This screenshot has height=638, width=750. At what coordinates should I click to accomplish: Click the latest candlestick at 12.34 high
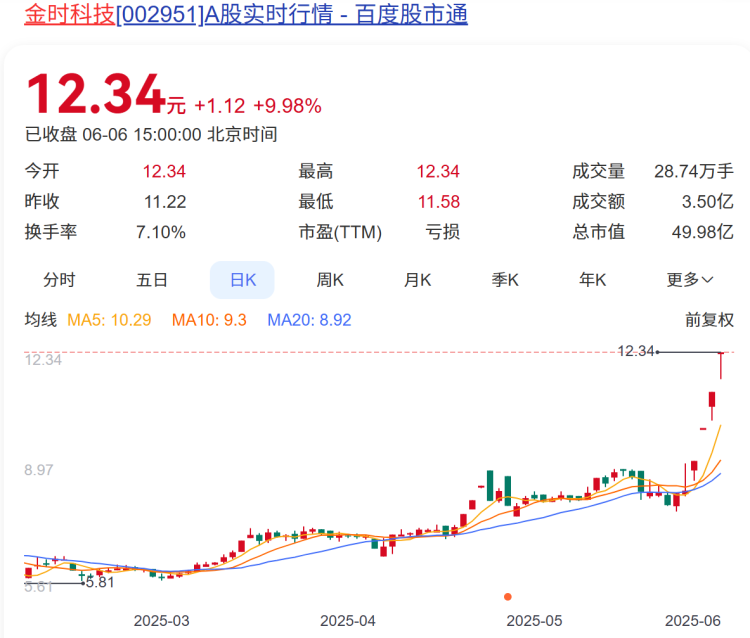(721, 365)
